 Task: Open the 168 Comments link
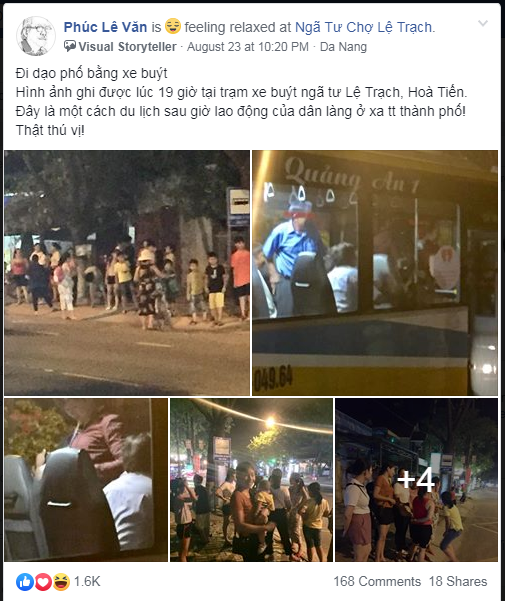coord(377,581)
